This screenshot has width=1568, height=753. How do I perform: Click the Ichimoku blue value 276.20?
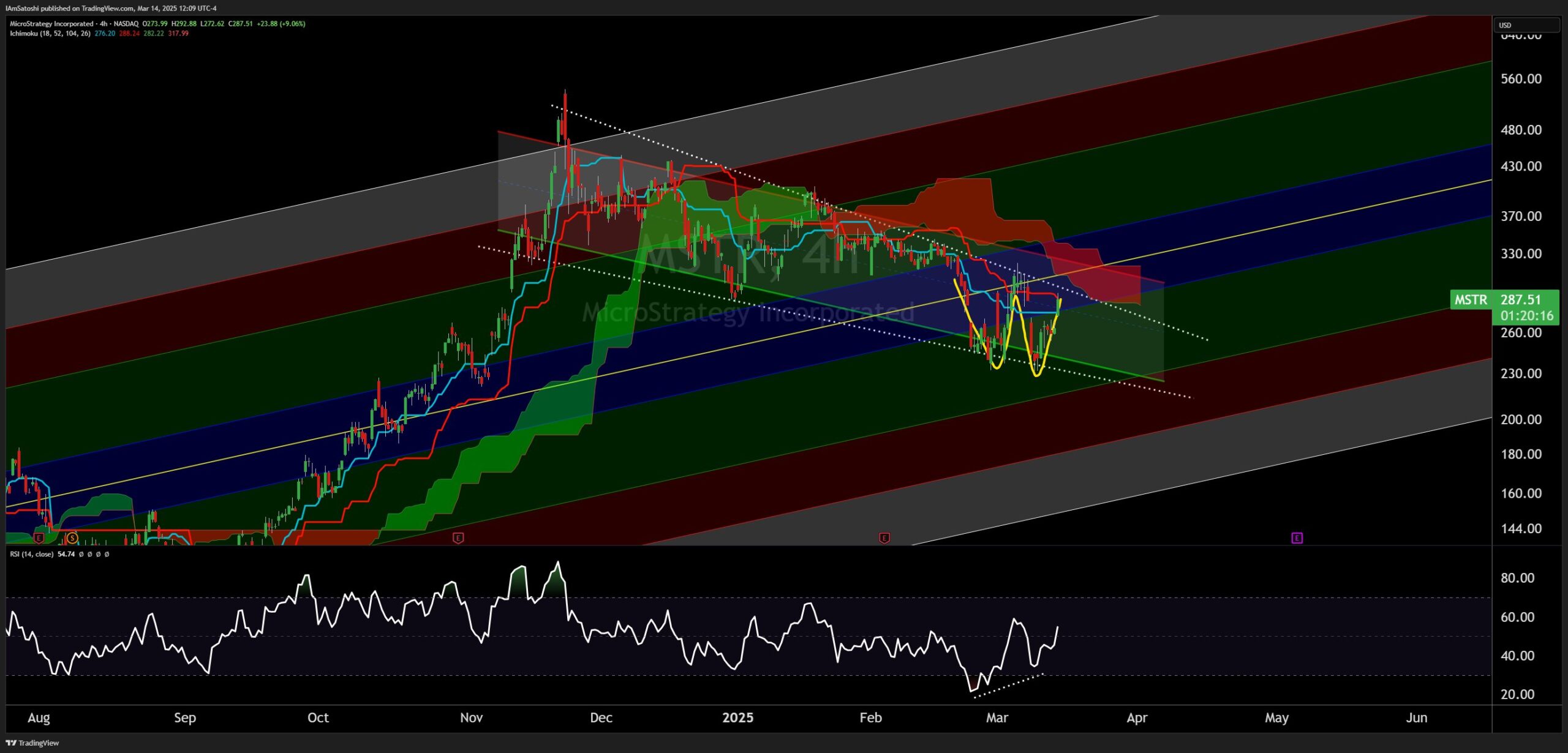pyautogui.click(x=105, y=34)
